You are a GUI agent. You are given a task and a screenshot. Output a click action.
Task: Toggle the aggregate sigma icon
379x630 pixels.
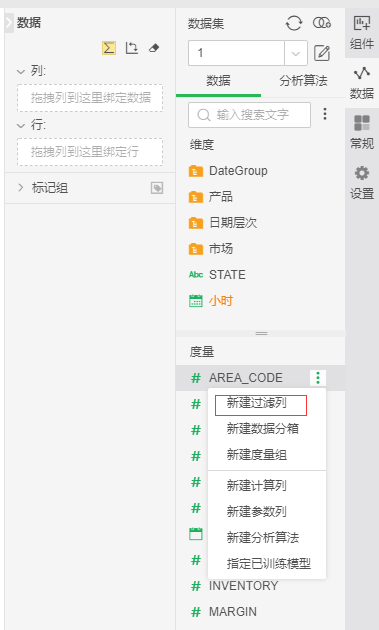click(x=109, y=48)
